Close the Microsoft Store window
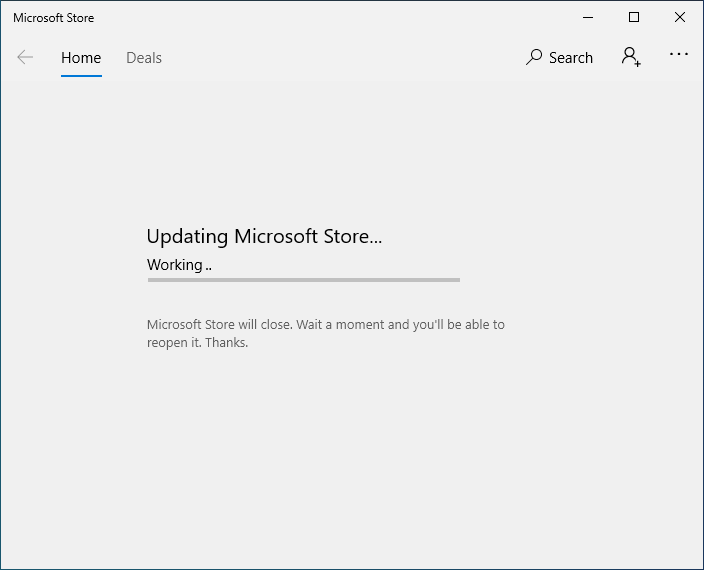Screen dimensions: 704x570 pyautogui.click(x=680, y=18)
